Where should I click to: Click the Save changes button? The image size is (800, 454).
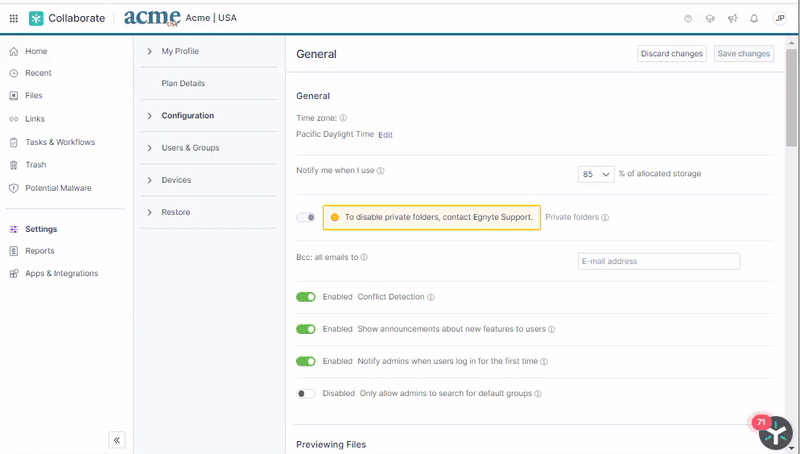pyautogui.click(x=743, y=54)
